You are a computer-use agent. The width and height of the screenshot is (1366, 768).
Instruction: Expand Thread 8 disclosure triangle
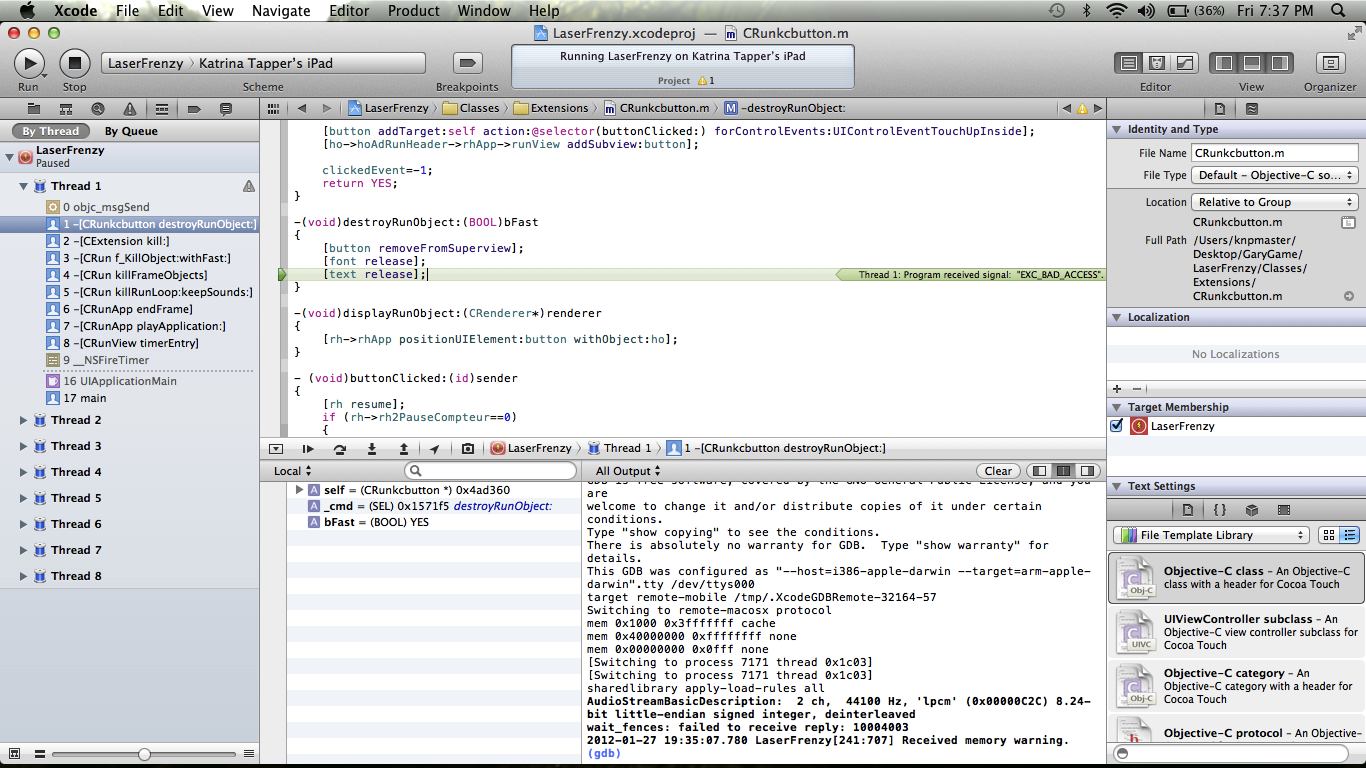pos(24,576)
